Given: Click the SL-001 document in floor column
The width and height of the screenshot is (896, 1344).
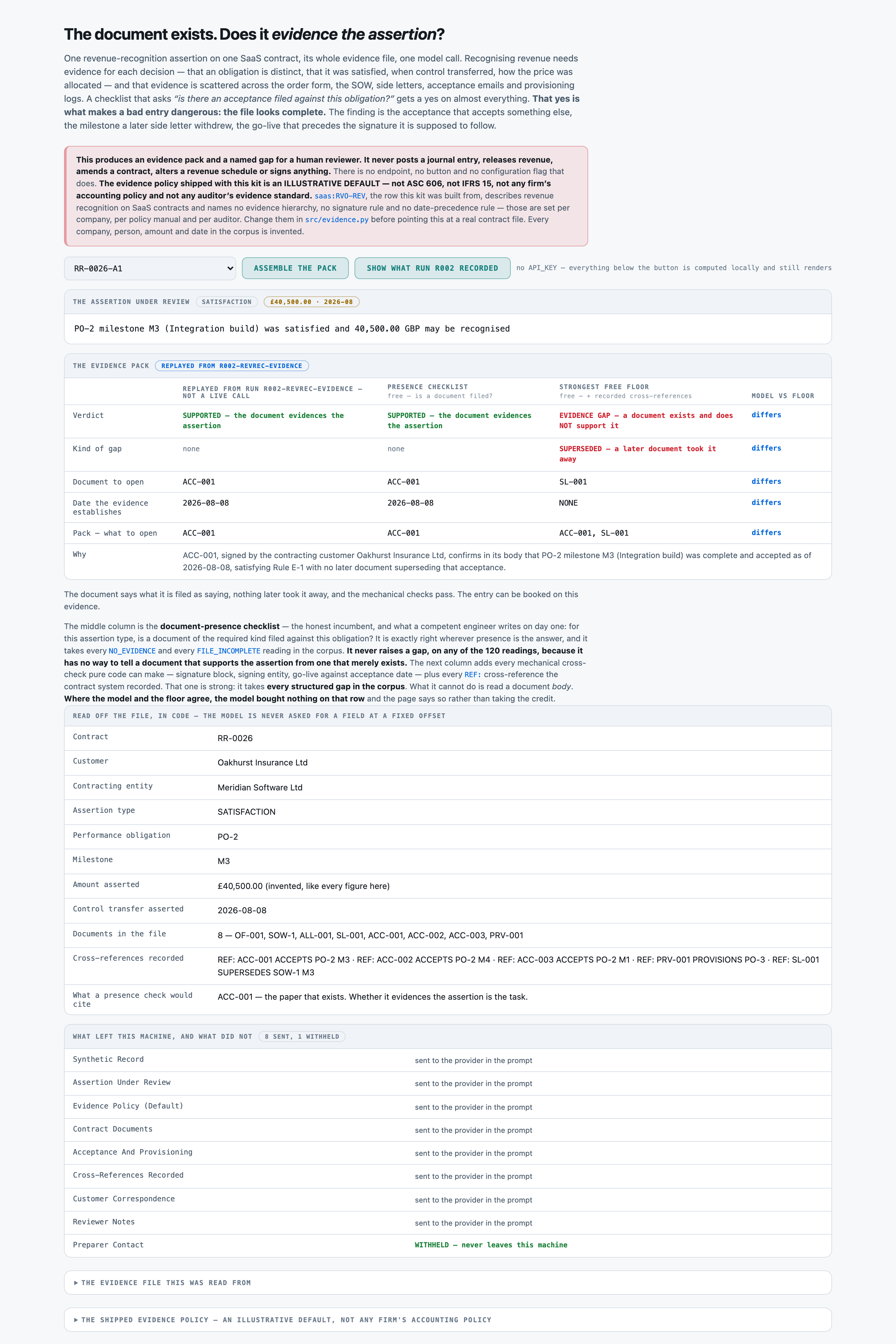Looking at the screenshot, I should pyautogui.click(x=572, y=482).
